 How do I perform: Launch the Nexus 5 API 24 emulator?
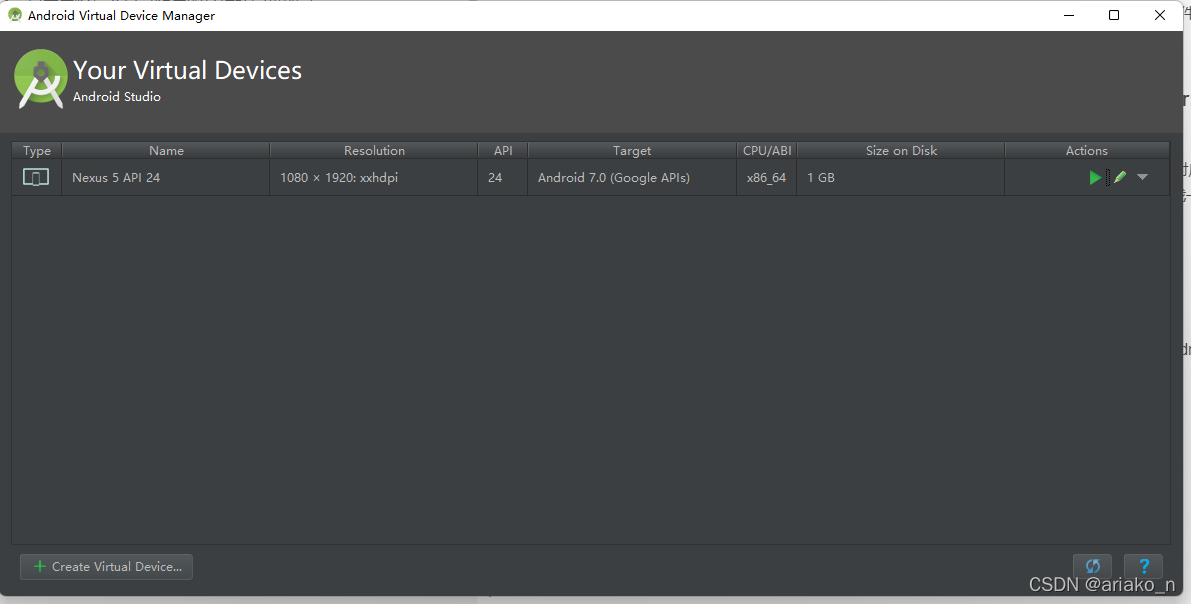click(1095, 177)
